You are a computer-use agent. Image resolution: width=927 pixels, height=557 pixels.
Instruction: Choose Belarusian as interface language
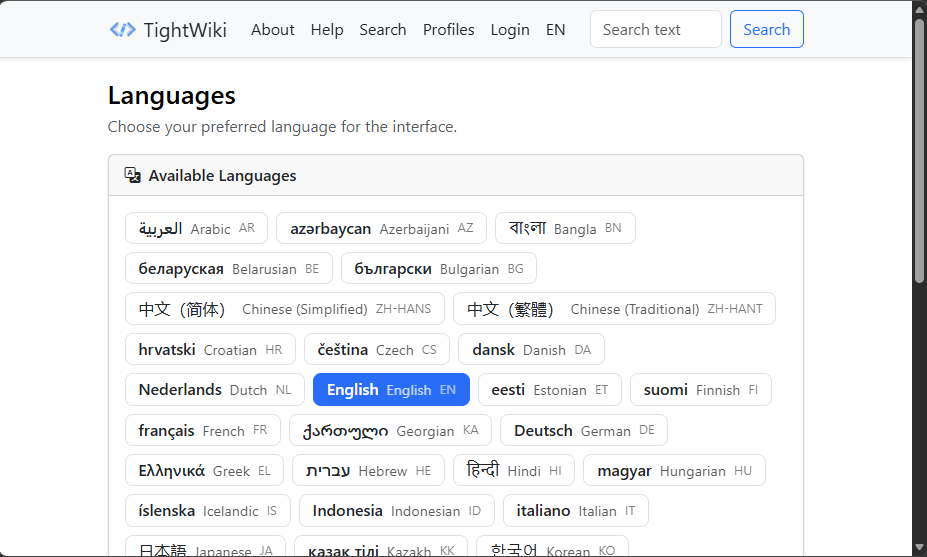click(229, 268)
